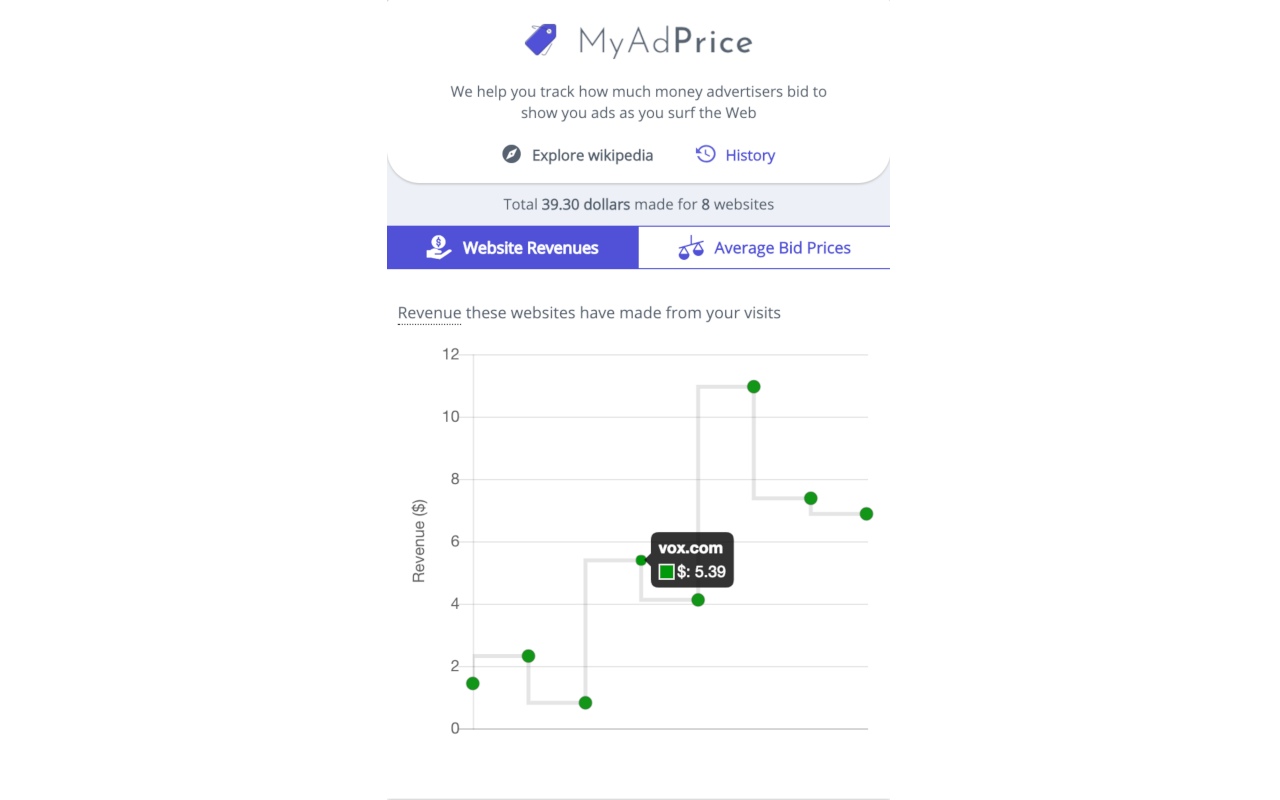Select the lowest data point below 1
This screenshot has width=1280, height=800.
pyautogui.click(x=585, y=703)
